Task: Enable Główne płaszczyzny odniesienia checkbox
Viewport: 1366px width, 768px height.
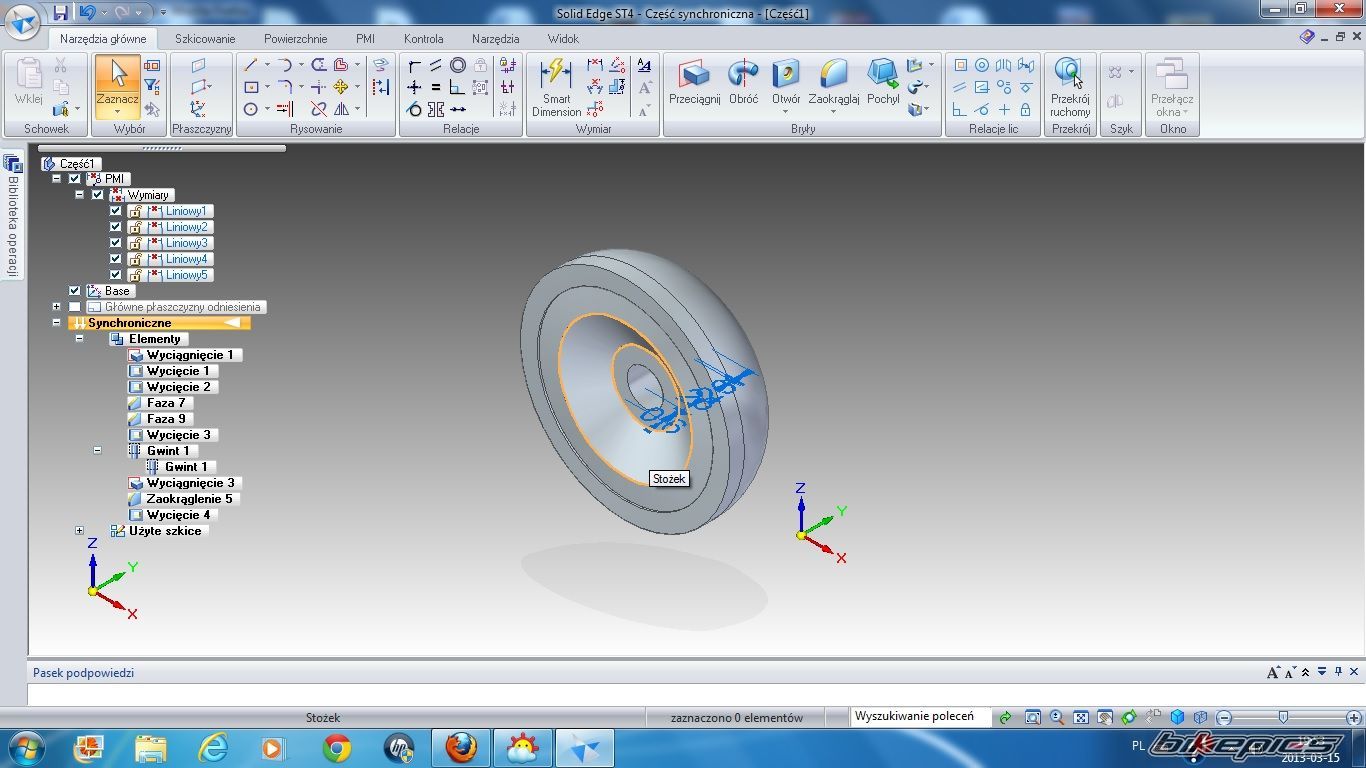Action: click(x=74, y=307)
